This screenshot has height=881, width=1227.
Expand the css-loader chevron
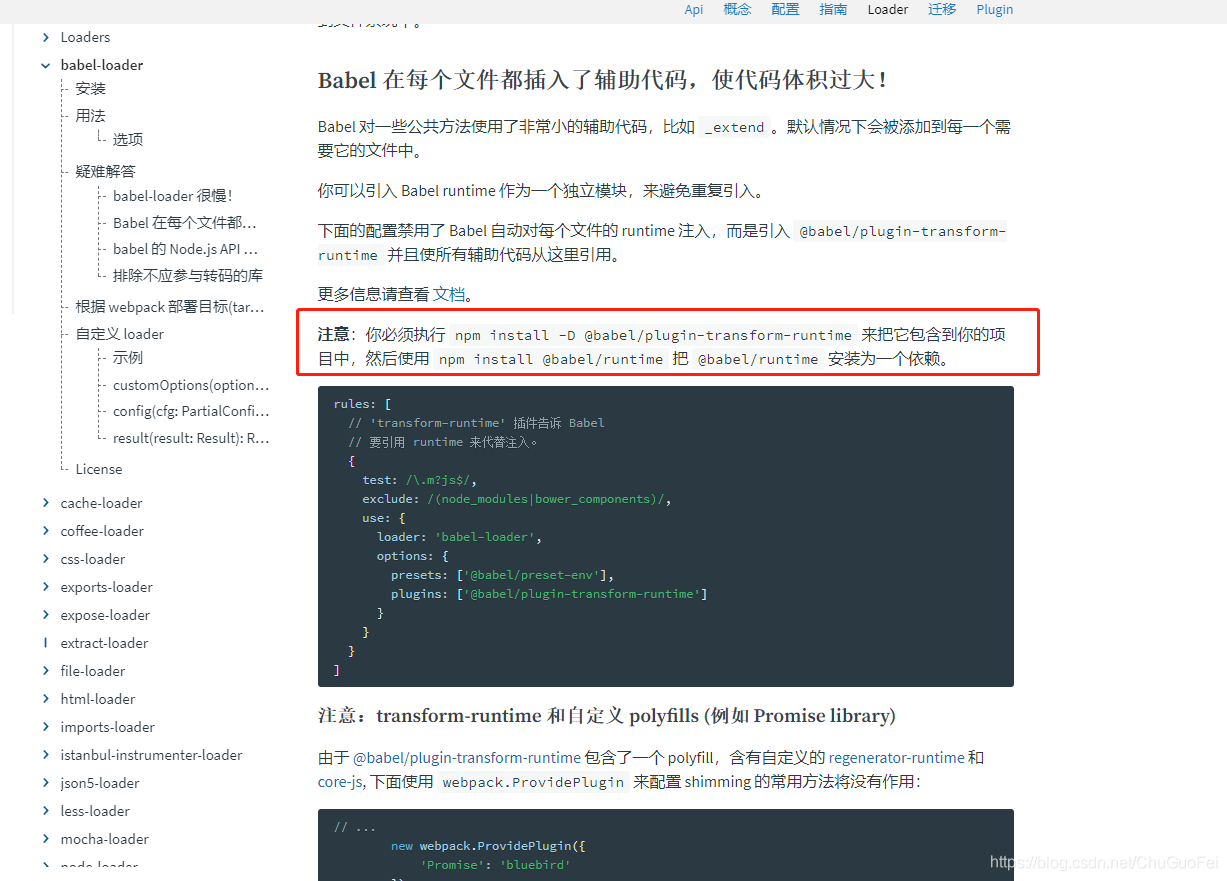point(46,559)
